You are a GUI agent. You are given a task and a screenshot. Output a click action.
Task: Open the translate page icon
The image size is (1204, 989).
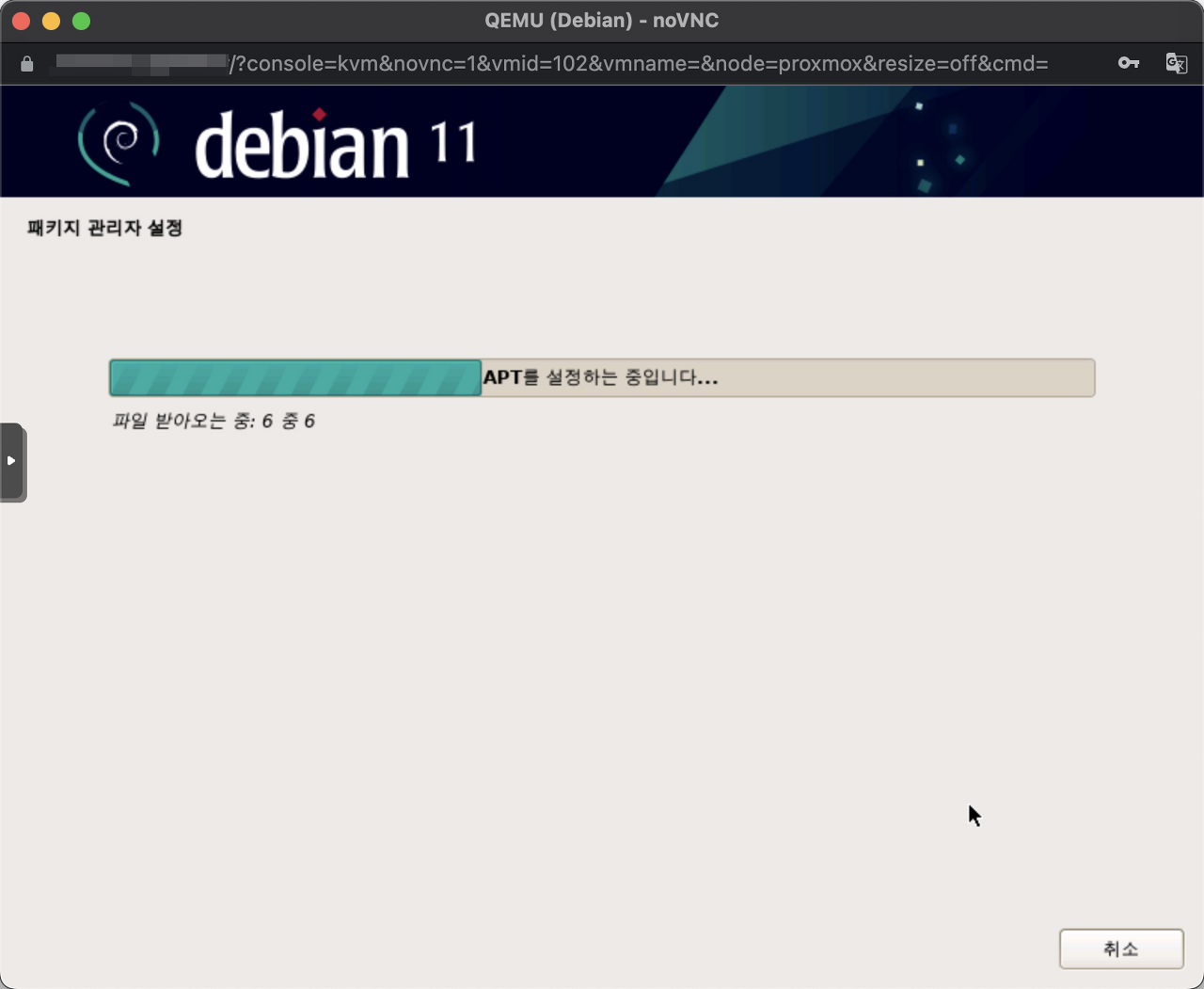(x=1176, y=63)
